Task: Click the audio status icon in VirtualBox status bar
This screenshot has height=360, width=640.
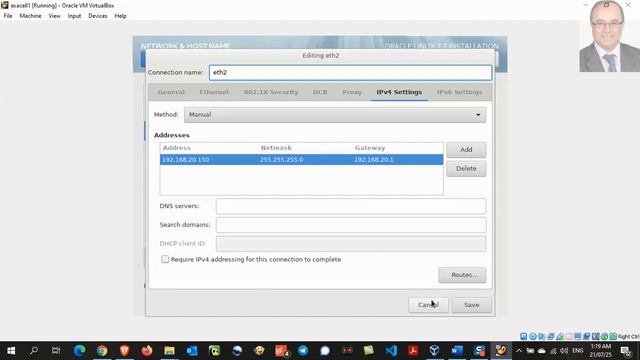Action: click(542, 336)
